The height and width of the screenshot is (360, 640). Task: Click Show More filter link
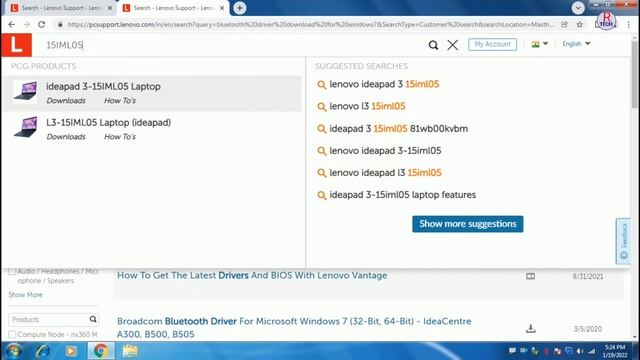(x=25, y=295)
